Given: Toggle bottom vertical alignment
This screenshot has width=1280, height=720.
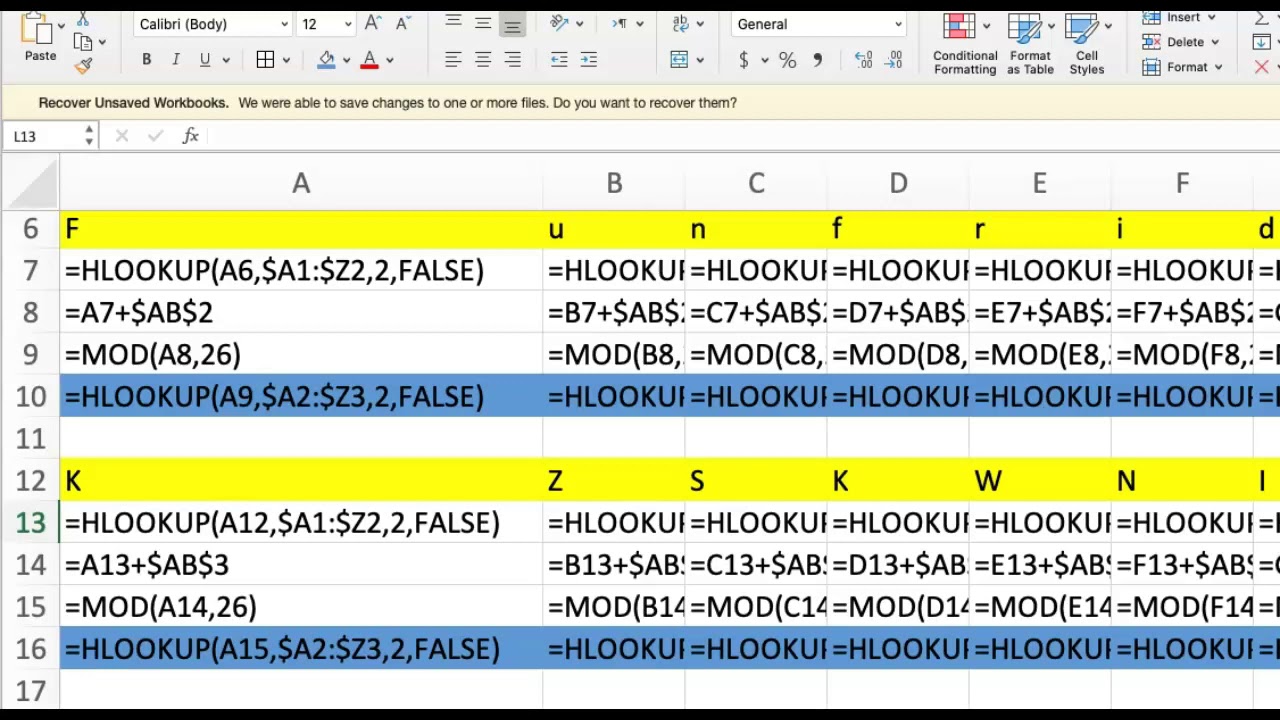Looking at the screenshot, I should tap(512, 23).
